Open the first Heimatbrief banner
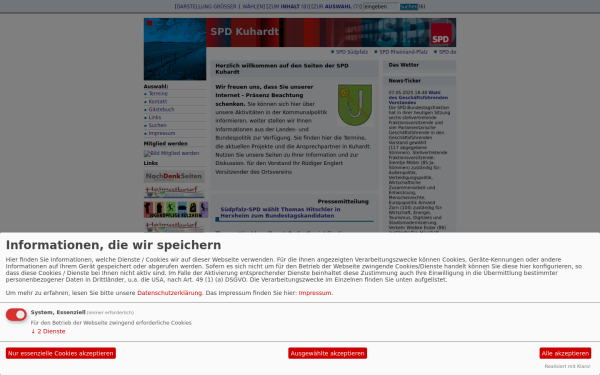This screenshot has height=375, width=600. click(x=174, y=192)
